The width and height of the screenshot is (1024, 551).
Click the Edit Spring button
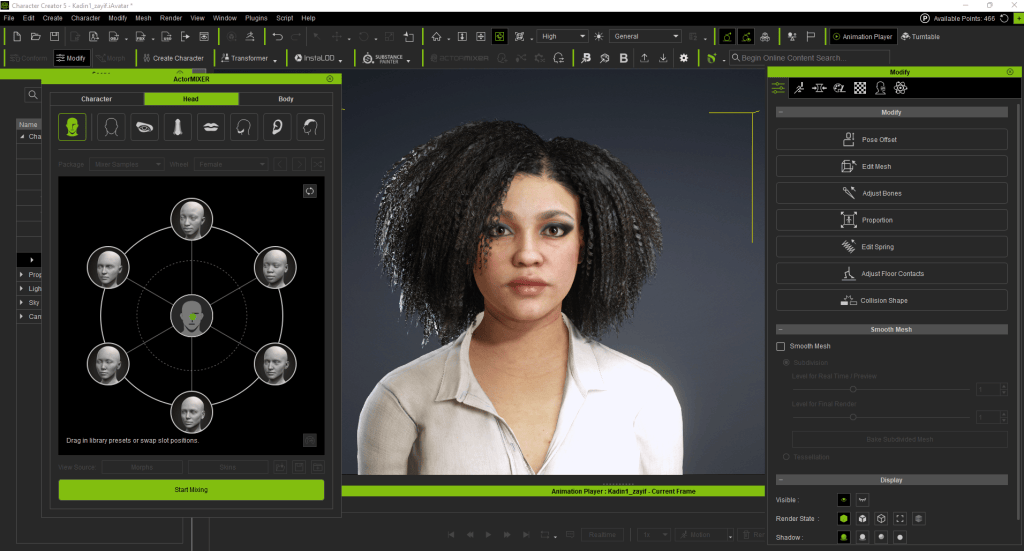(x=891, y=247)
